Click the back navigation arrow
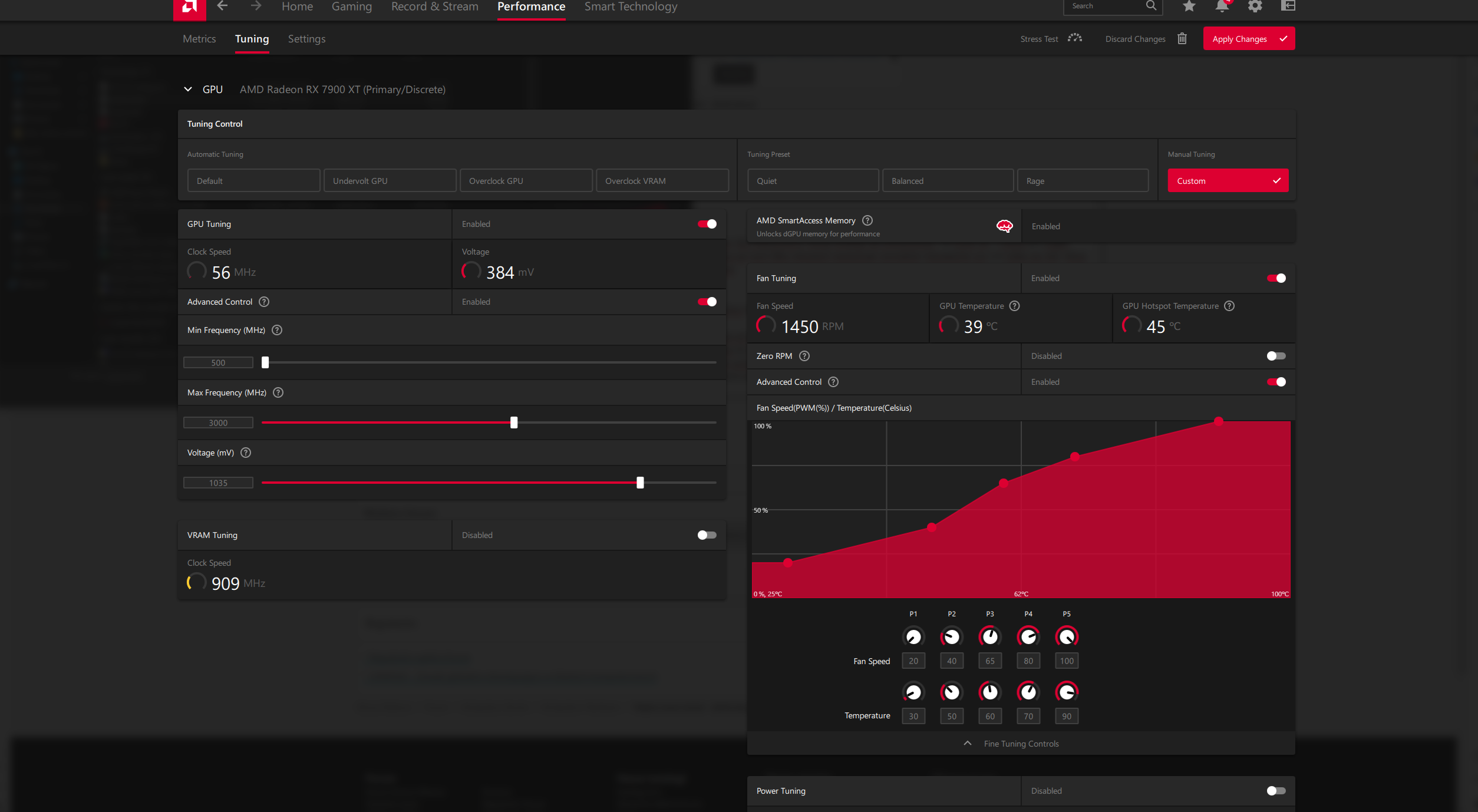 pos(222,6)
